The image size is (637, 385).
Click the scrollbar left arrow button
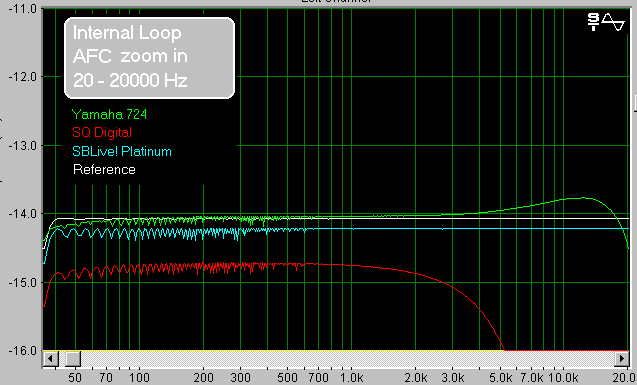(x=51, y=359)
